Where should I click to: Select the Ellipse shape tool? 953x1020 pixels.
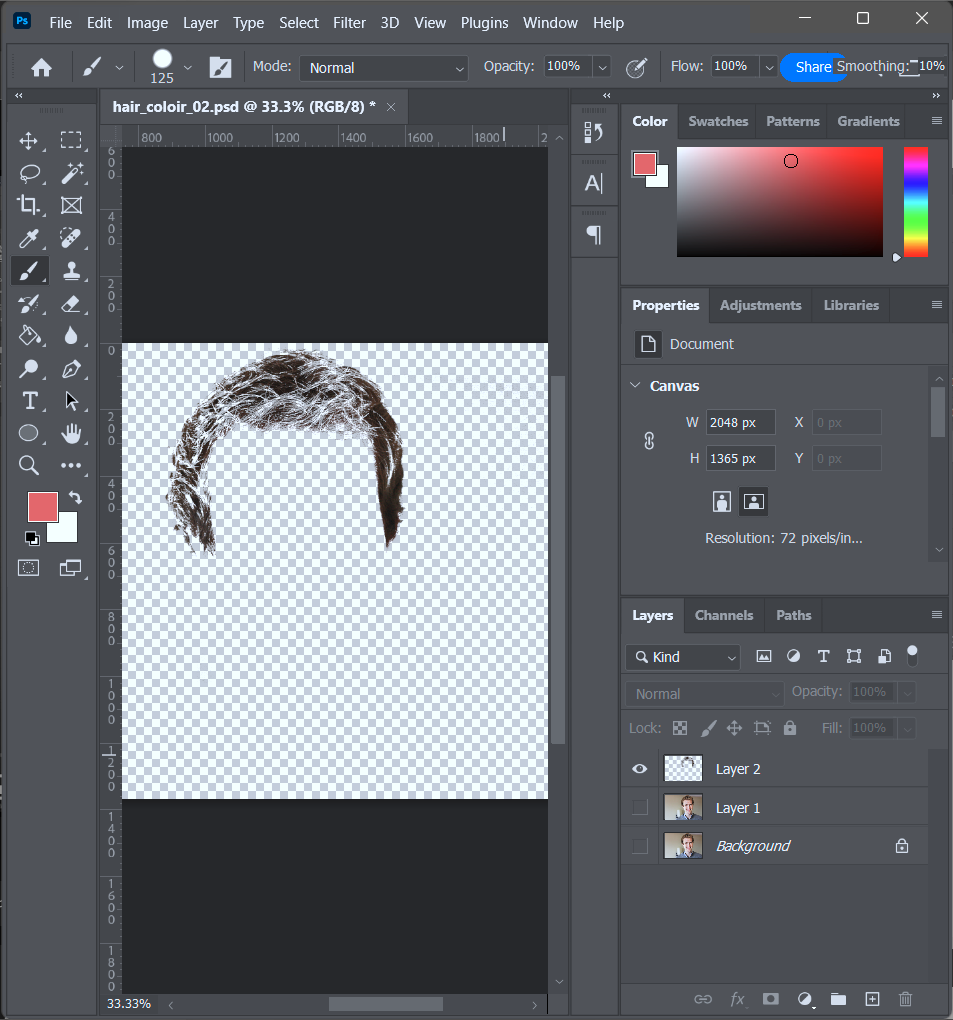pyautogui.click(x=29, y=433)
